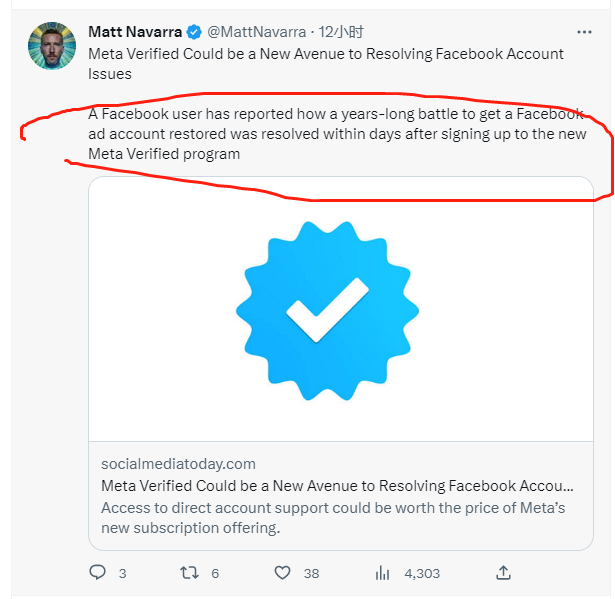Open the link card article title
This screenshot has width=615, height=599.
tap(337, 486)
